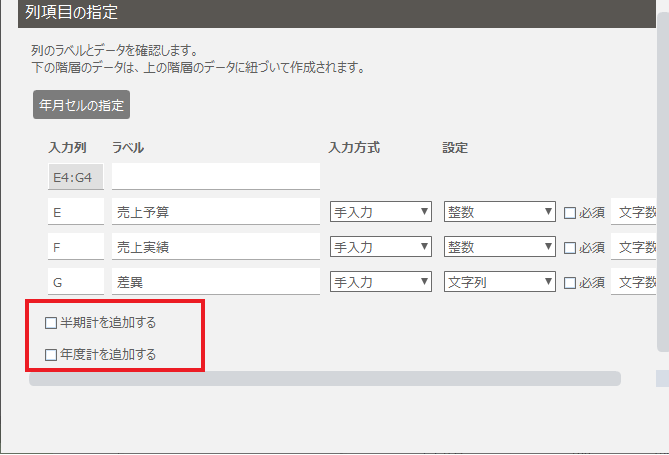Image resolution: width=669 pixels, height=455 pixels.
Task: Select the 売上実績 label input field
Action: (x=215, y=247)
